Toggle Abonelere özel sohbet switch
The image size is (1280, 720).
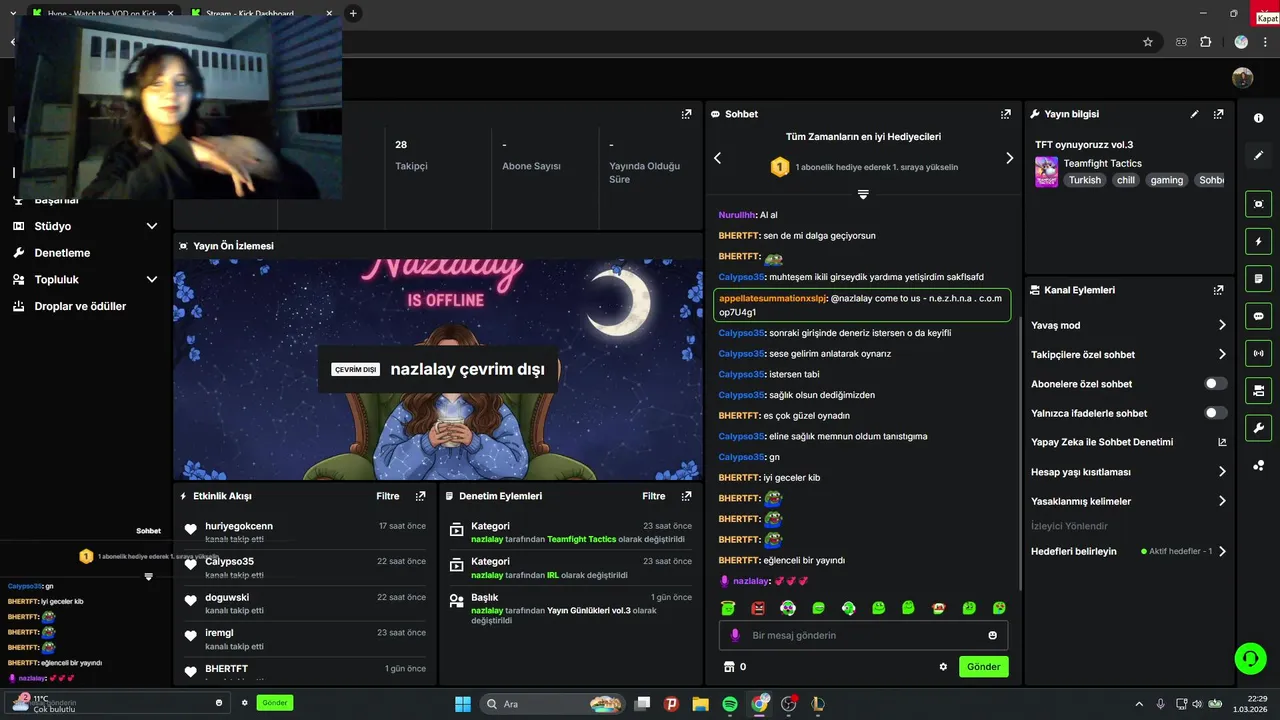pyautogui.click(x=1215, y=384)
